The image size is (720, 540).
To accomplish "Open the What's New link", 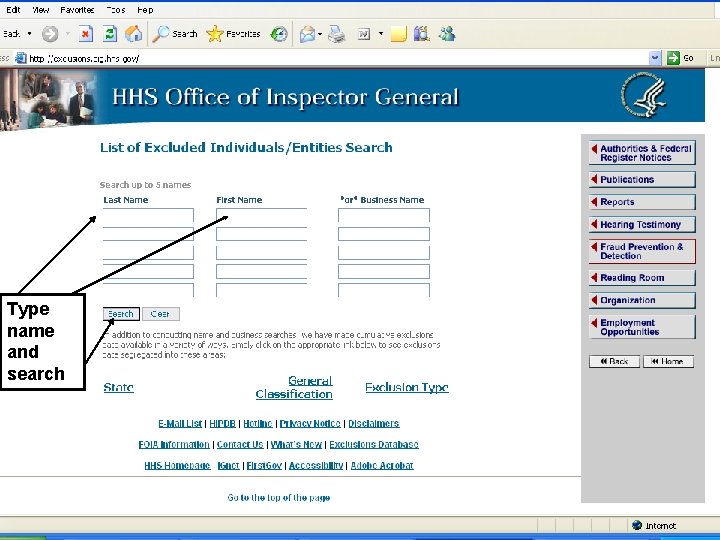I will click(296, 444).
